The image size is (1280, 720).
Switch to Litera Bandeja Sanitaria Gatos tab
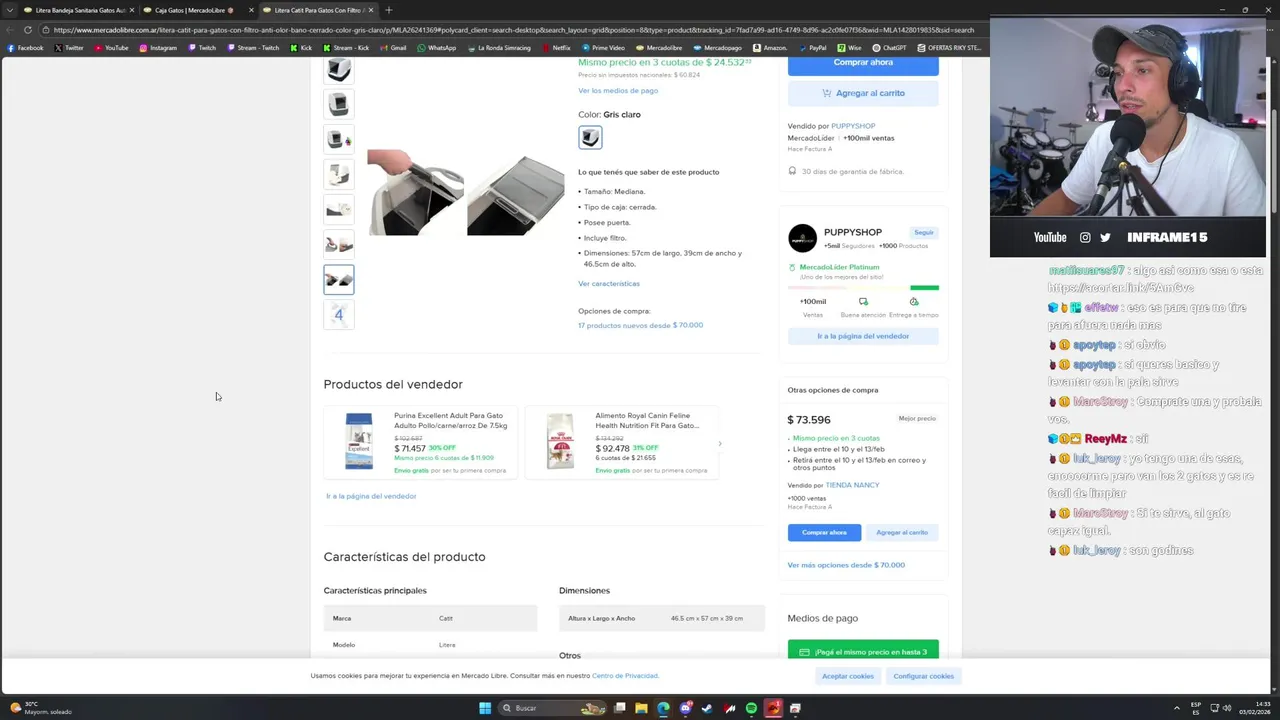click(x=76, y=10)
